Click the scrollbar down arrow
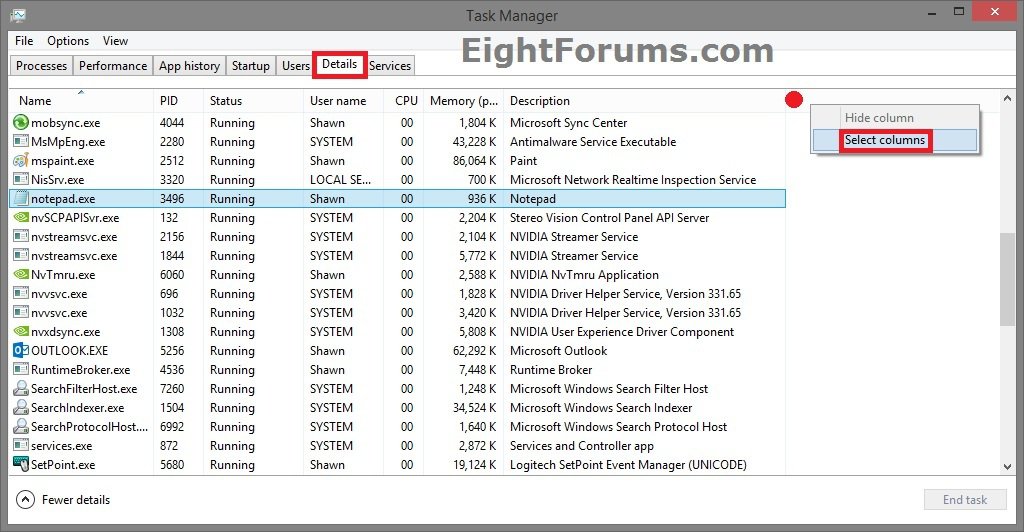 click(x=1007, y=466)
